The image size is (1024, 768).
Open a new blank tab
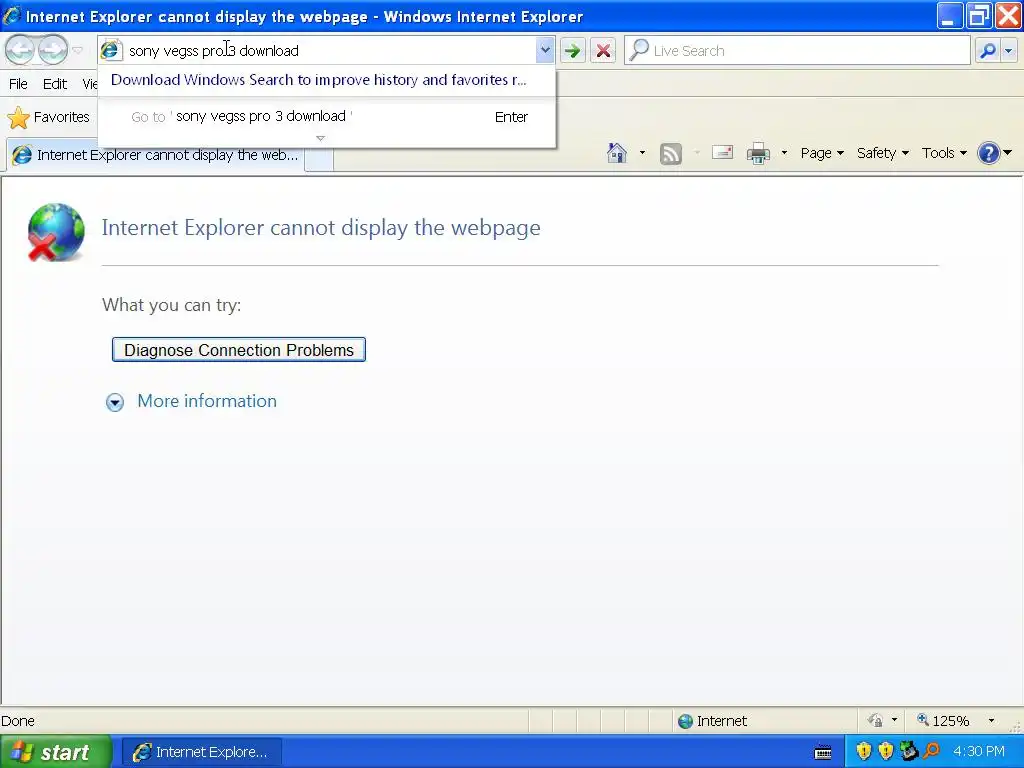319,159
